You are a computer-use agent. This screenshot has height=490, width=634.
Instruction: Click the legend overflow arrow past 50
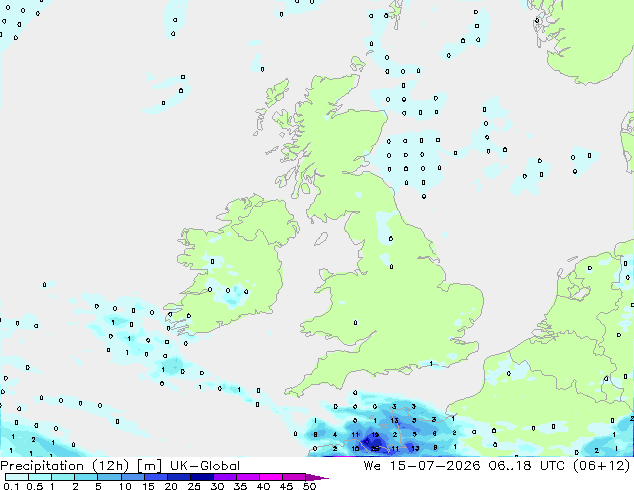pyautogui.click(x=317, y=477)
